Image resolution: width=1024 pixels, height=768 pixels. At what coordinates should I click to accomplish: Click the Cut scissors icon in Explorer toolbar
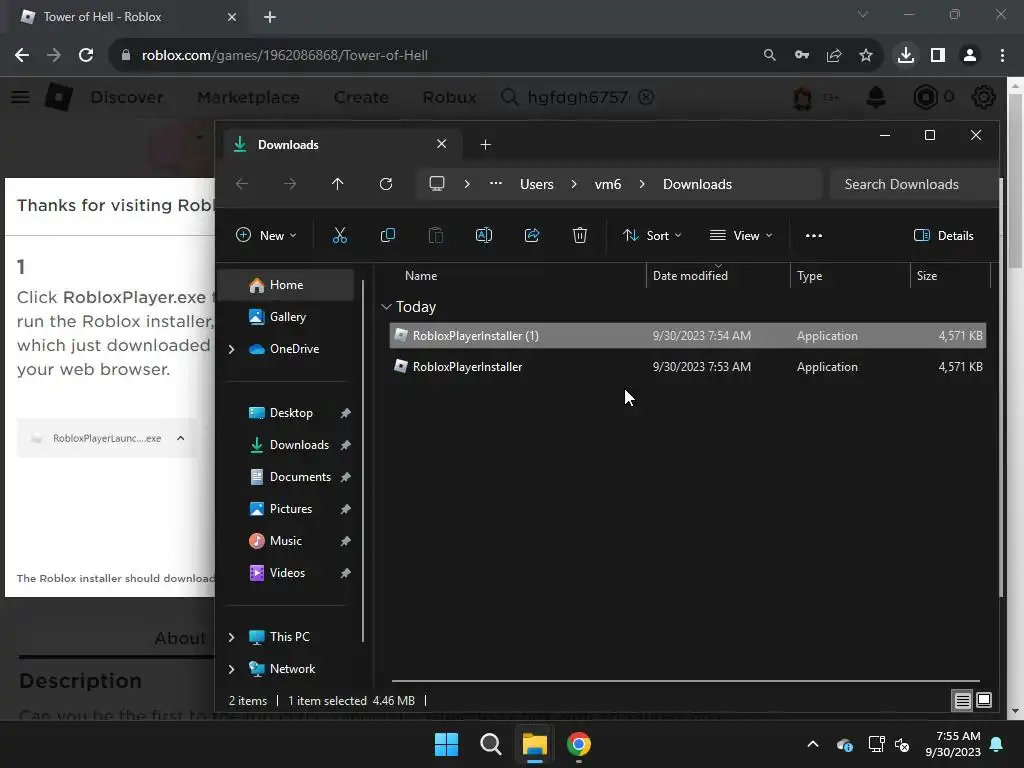tap(340, 236)
